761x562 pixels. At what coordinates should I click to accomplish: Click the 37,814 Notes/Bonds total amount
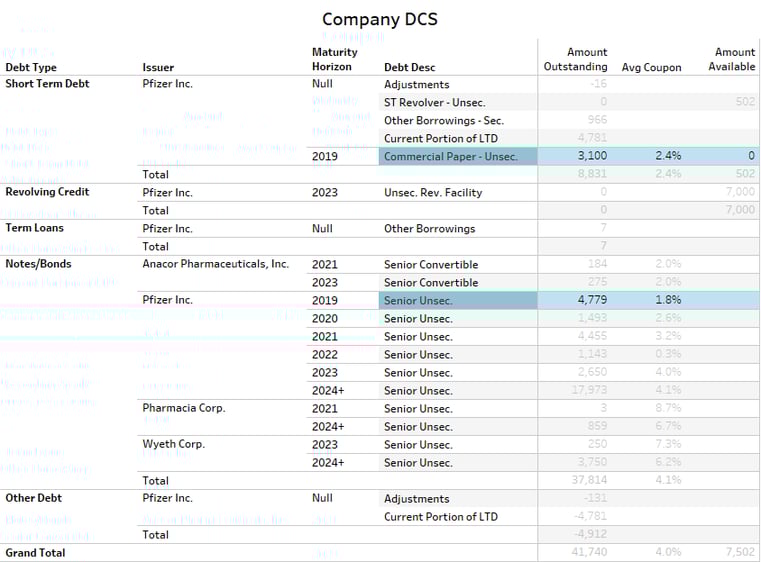pos(589,480)
